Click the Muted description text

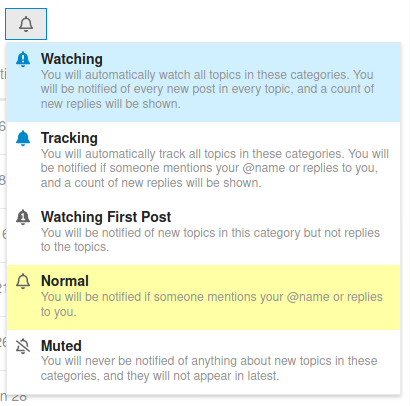pos(209,368)
